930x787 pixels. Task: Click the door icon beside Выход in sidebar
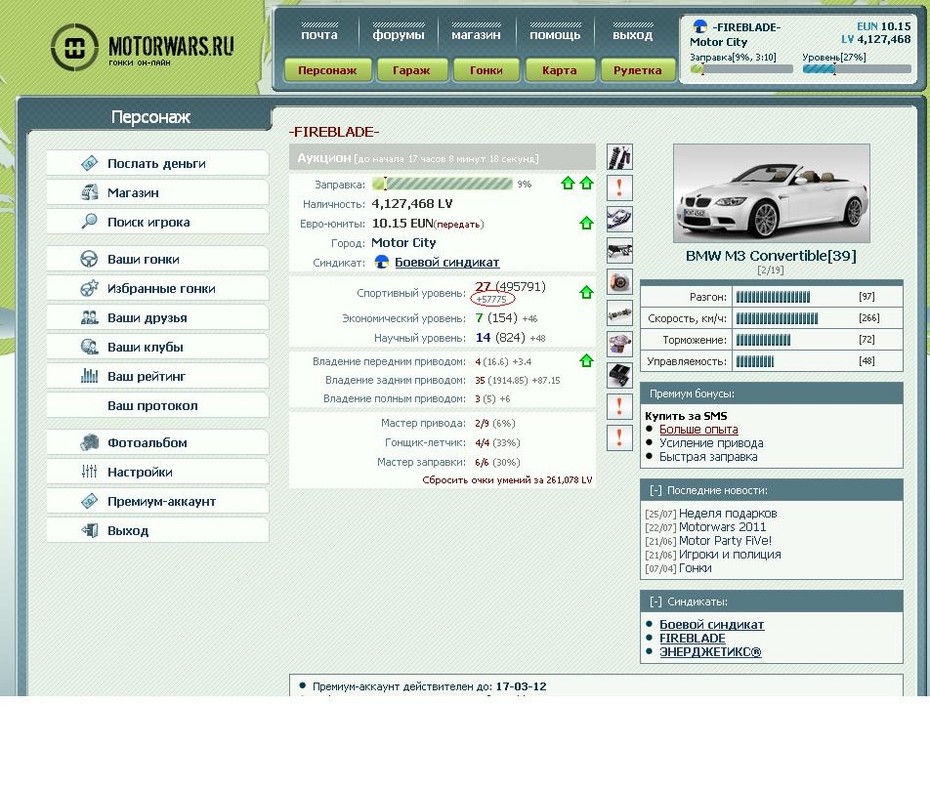click(89, 530)
